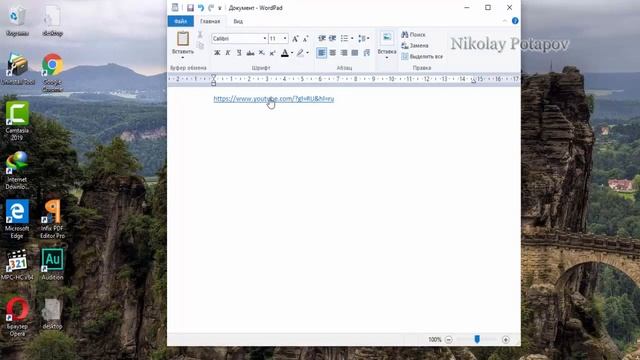This screenshot has height=360, width=640.
Task: Click the insert picture icon
Action: click(x=387, y=38)
